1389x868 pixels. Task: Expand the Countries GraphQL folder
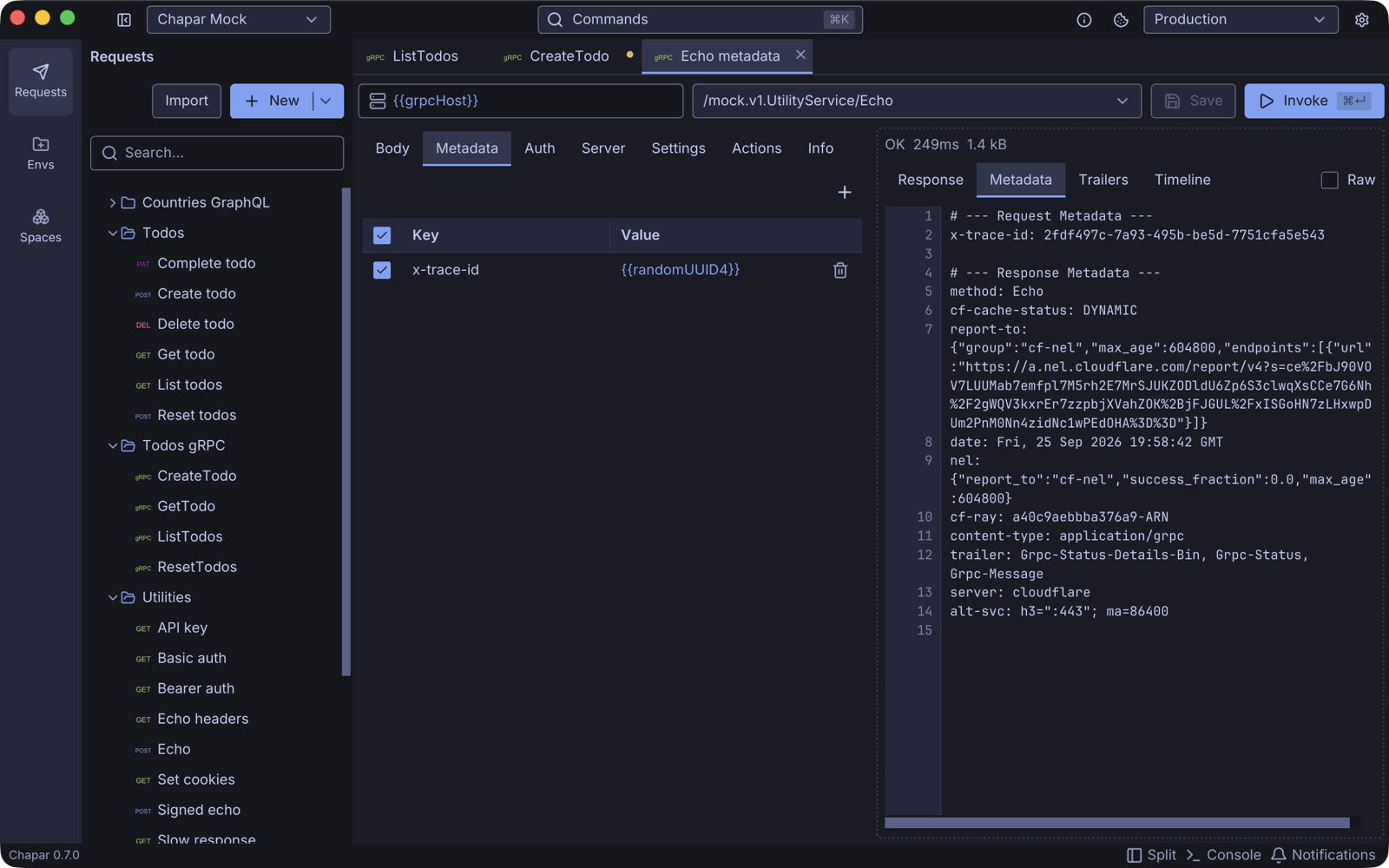[x=112, y=202]
